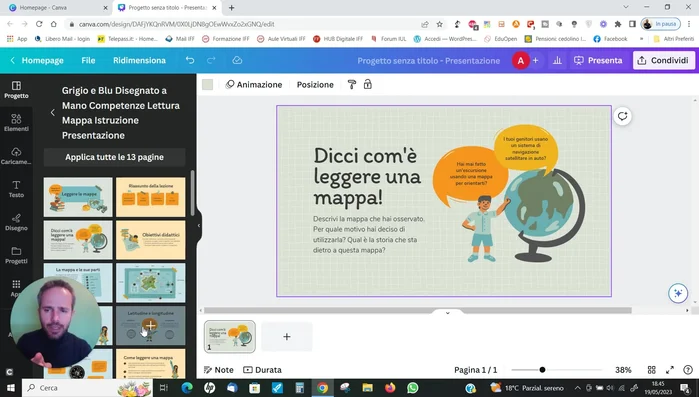This screenshot has width=699, height=397.
Task: Click the Canva user avatar A
Action: coord(520,60)
